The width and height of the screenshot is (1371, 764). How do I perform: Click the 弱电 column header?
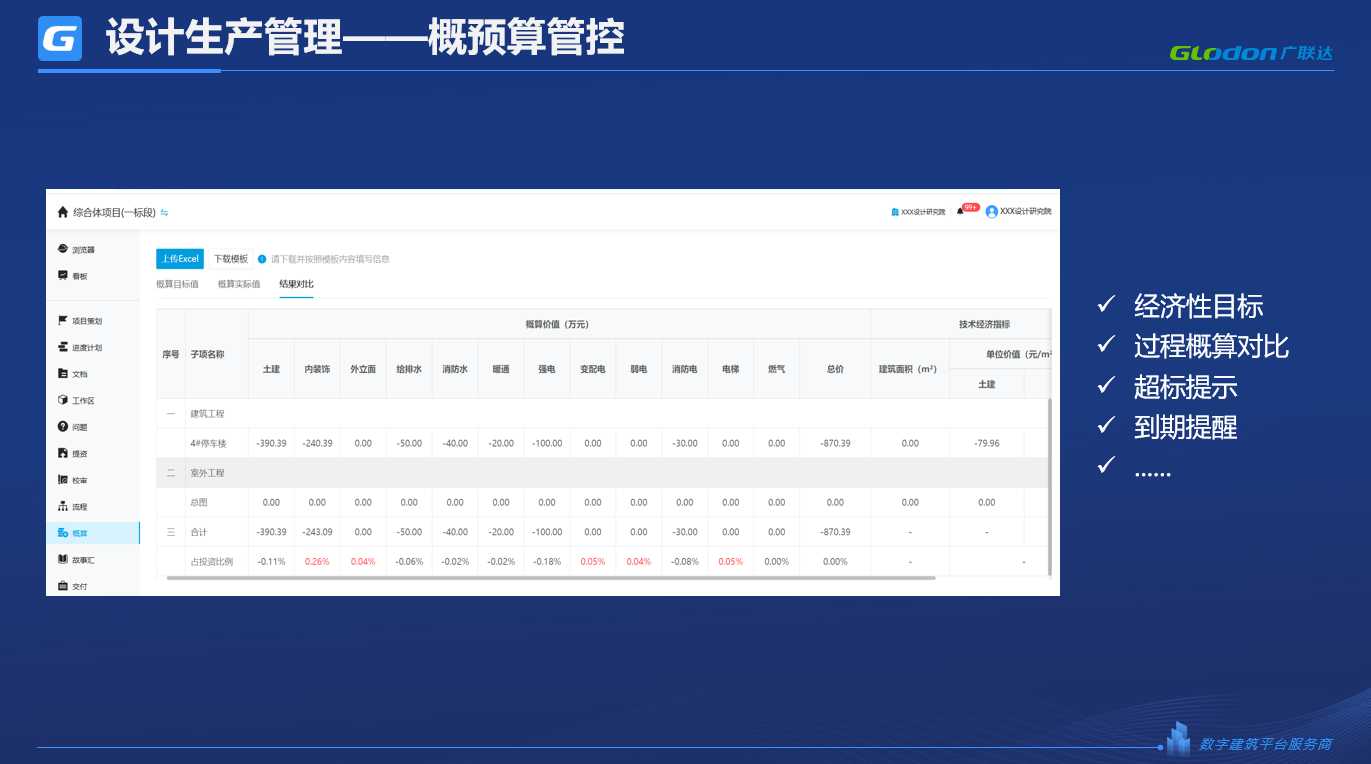(639, 369)
